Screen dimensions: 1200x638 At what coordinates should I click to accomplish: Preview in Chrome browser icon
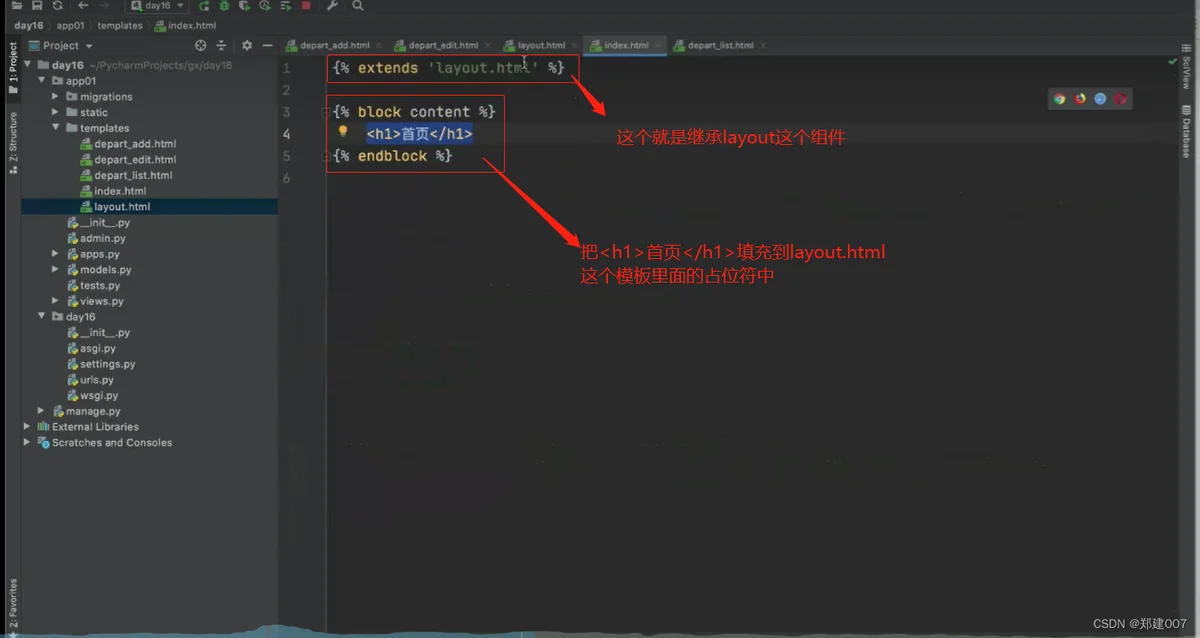tap(1059, 98)
